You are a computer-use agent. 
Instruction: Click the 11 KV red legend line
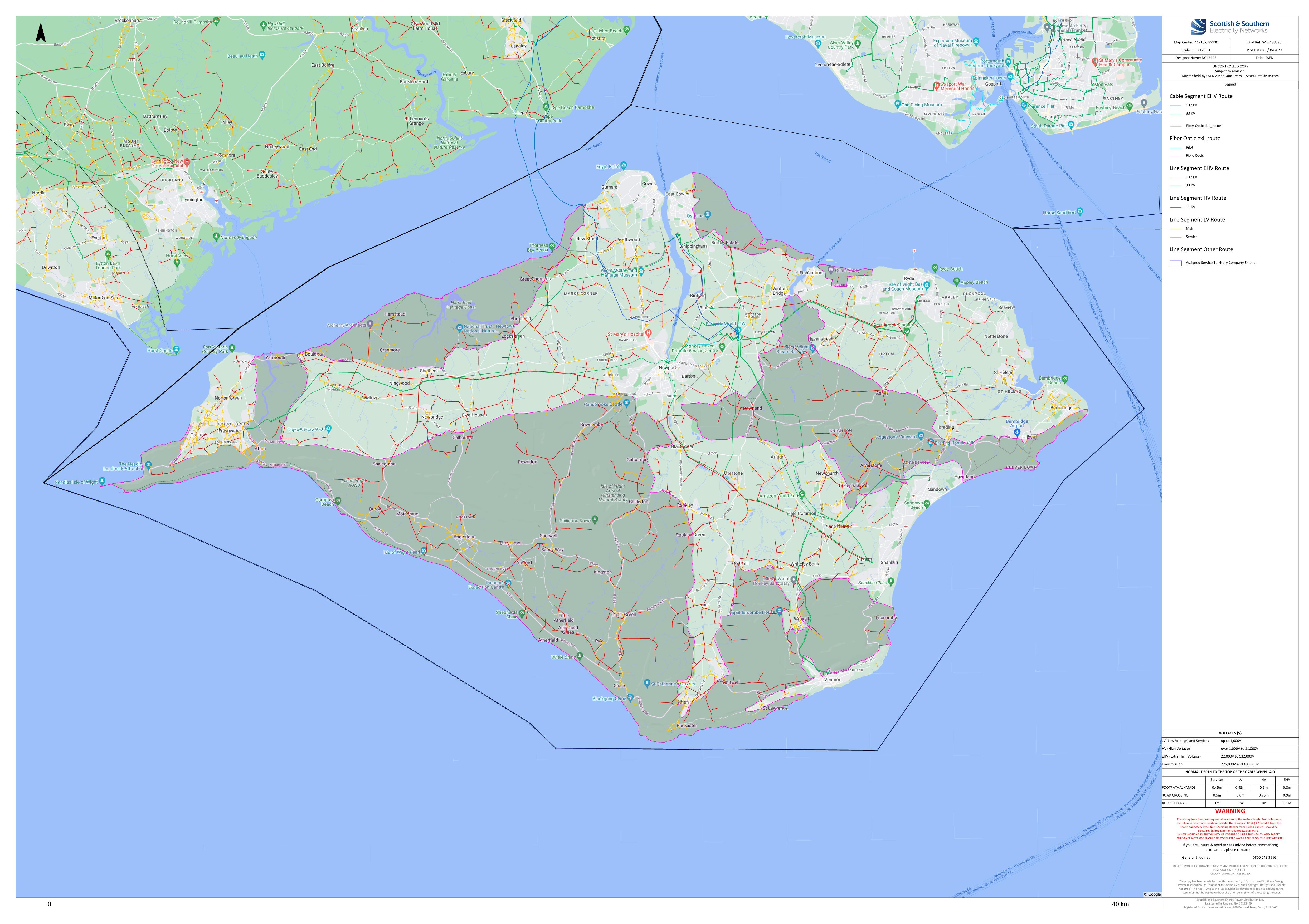[x=1176, y=207]
